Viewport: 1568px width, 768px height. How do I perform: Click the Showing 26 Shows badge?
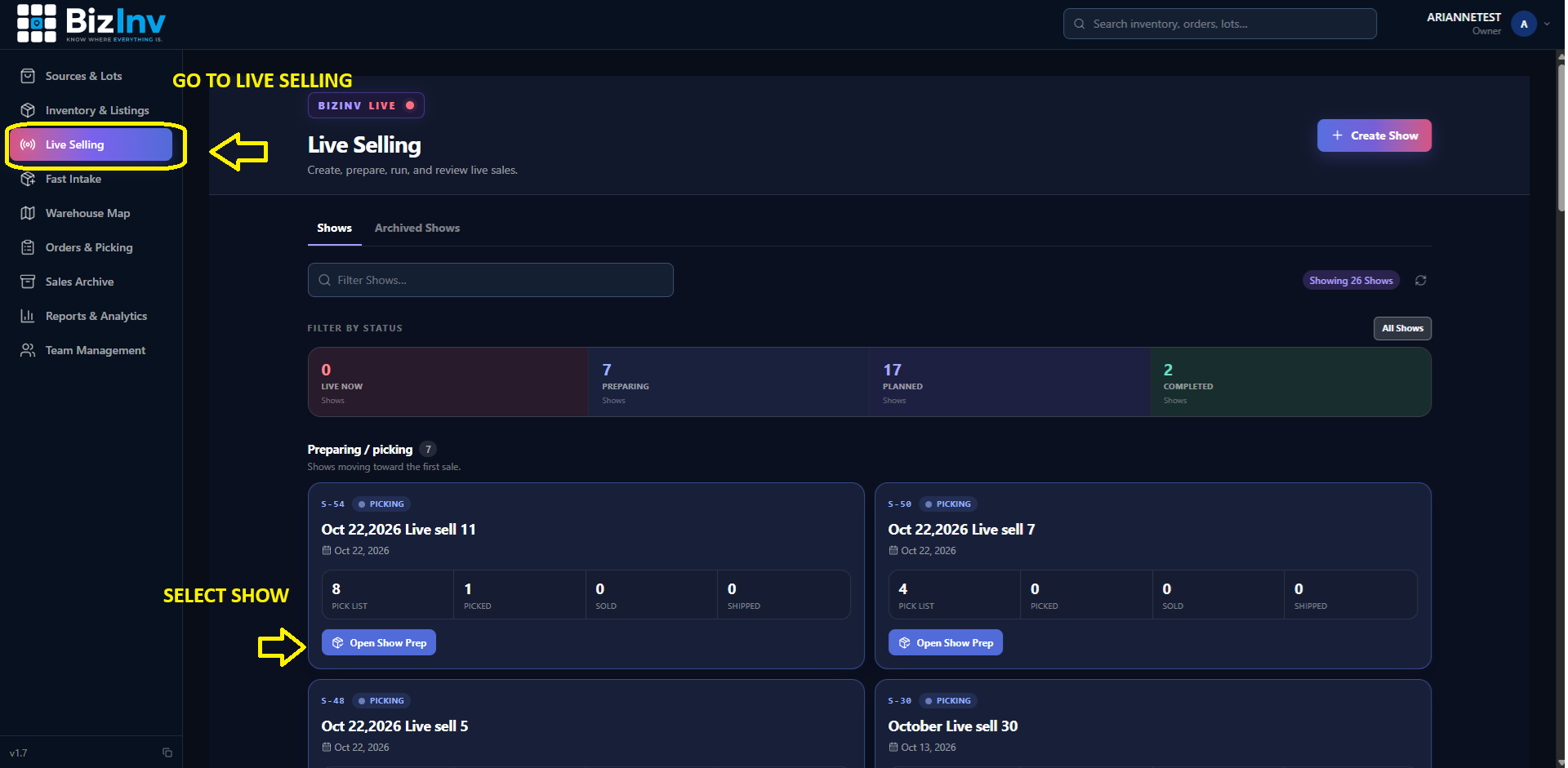pos(1351,280)
